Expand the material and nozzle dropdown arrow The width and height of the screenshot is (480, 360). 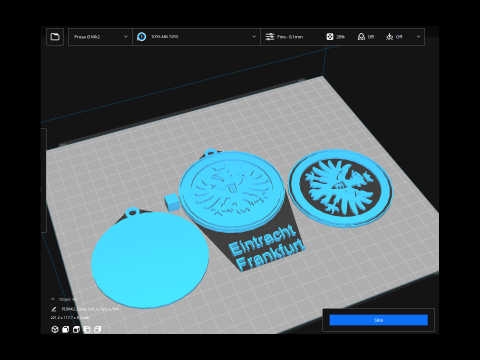click(254, 37)
